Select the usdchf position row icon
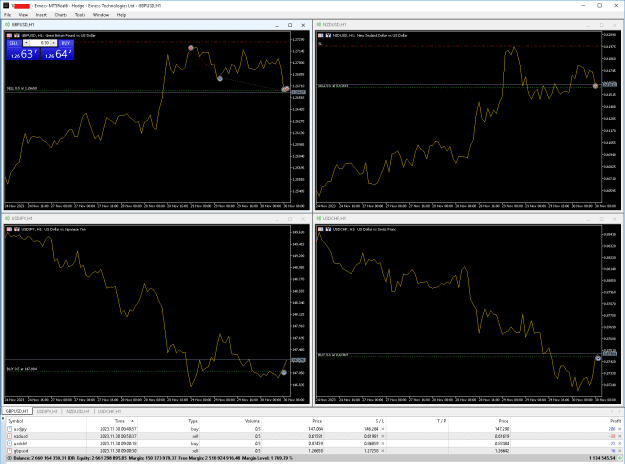Viewport: 625px width, 464px height. click(x=10, y=443)
